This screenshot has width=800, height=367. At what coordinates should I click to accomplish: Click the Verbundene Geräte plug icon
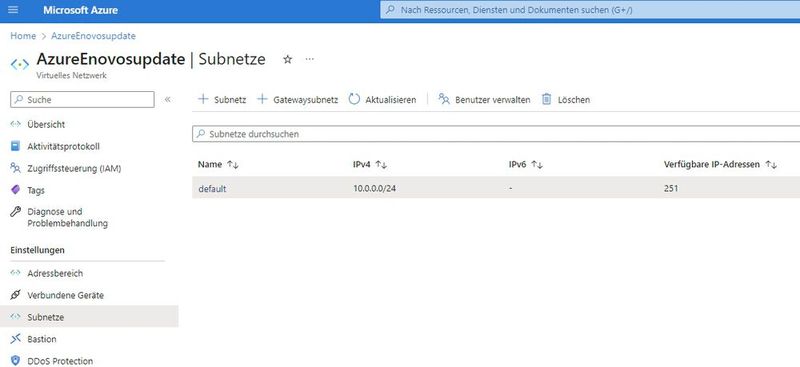(x=15, y=295)
